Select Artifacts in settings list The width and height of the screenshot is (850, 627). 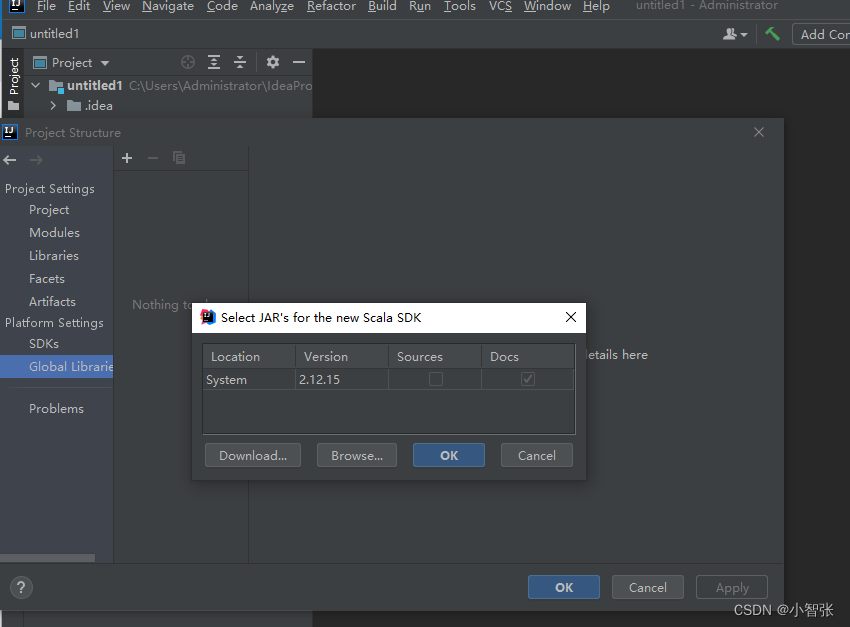(52, 301)
